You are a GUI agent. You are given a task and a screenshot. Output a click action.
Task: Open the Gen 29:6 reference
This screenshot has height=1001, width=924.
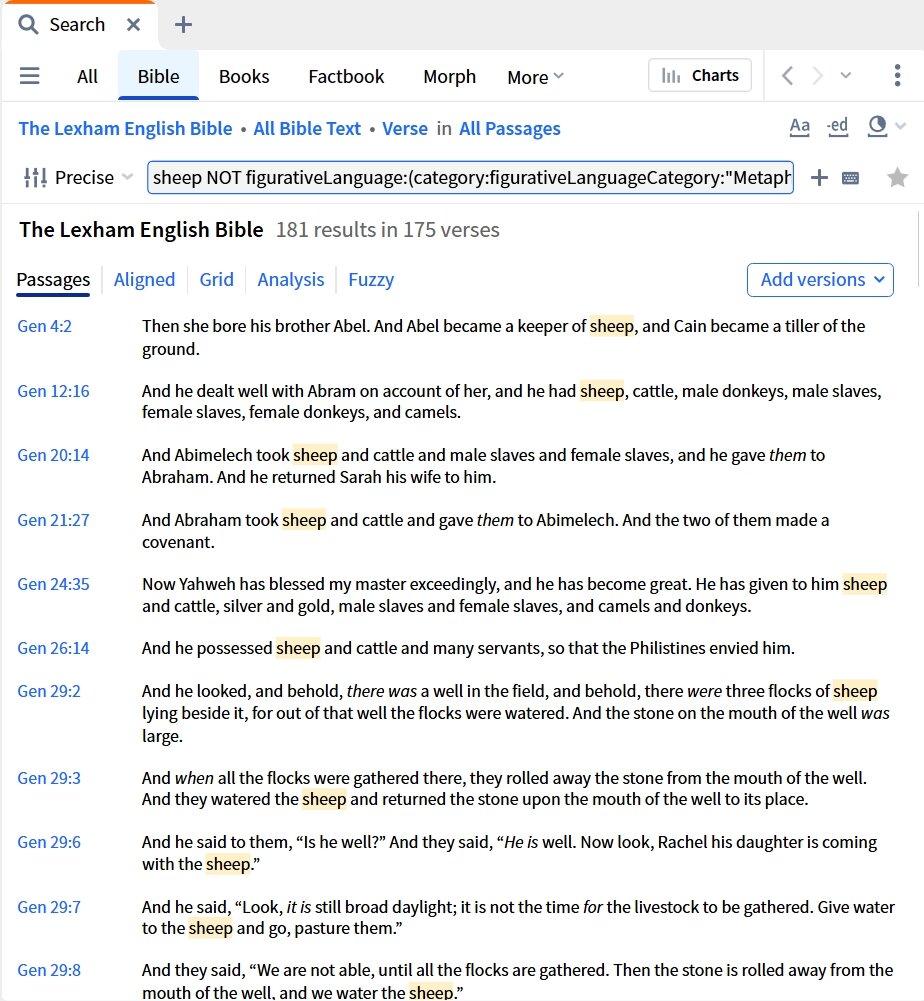49,842
